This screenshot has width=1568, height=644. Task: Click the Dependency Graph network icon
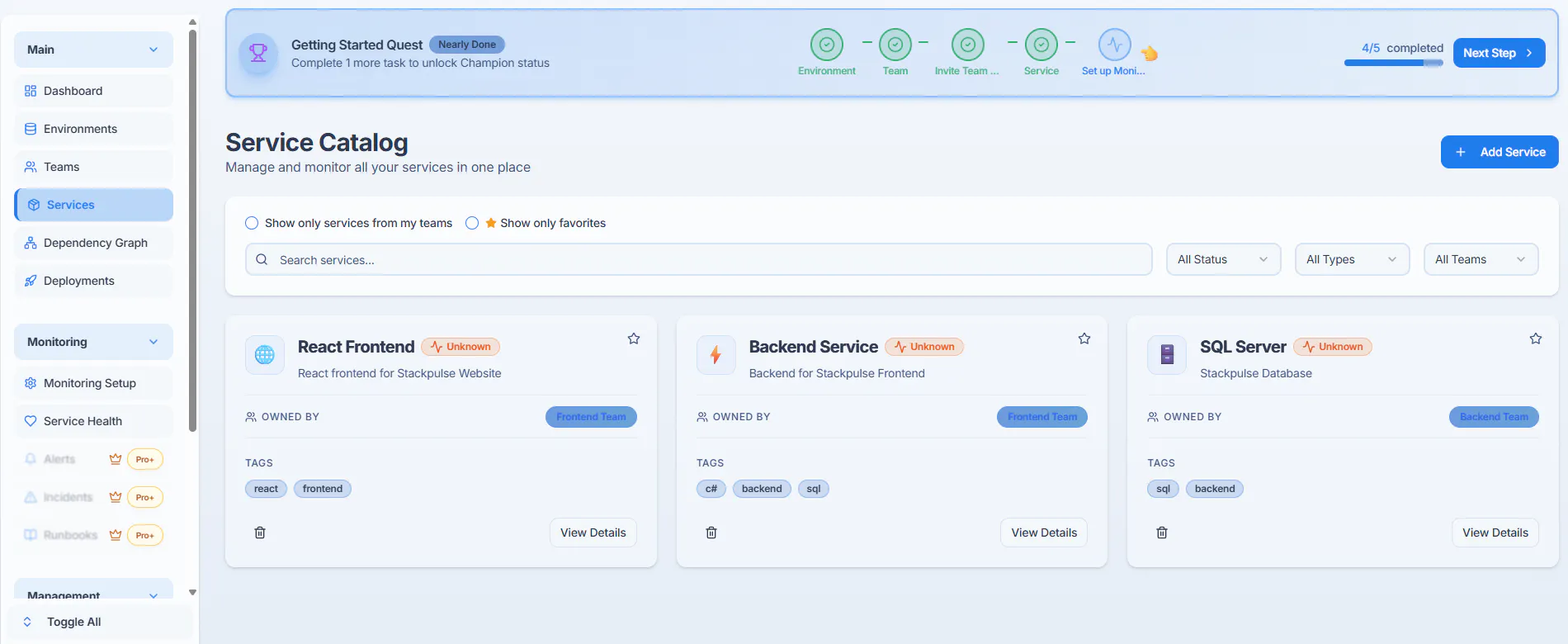(31, 243)
